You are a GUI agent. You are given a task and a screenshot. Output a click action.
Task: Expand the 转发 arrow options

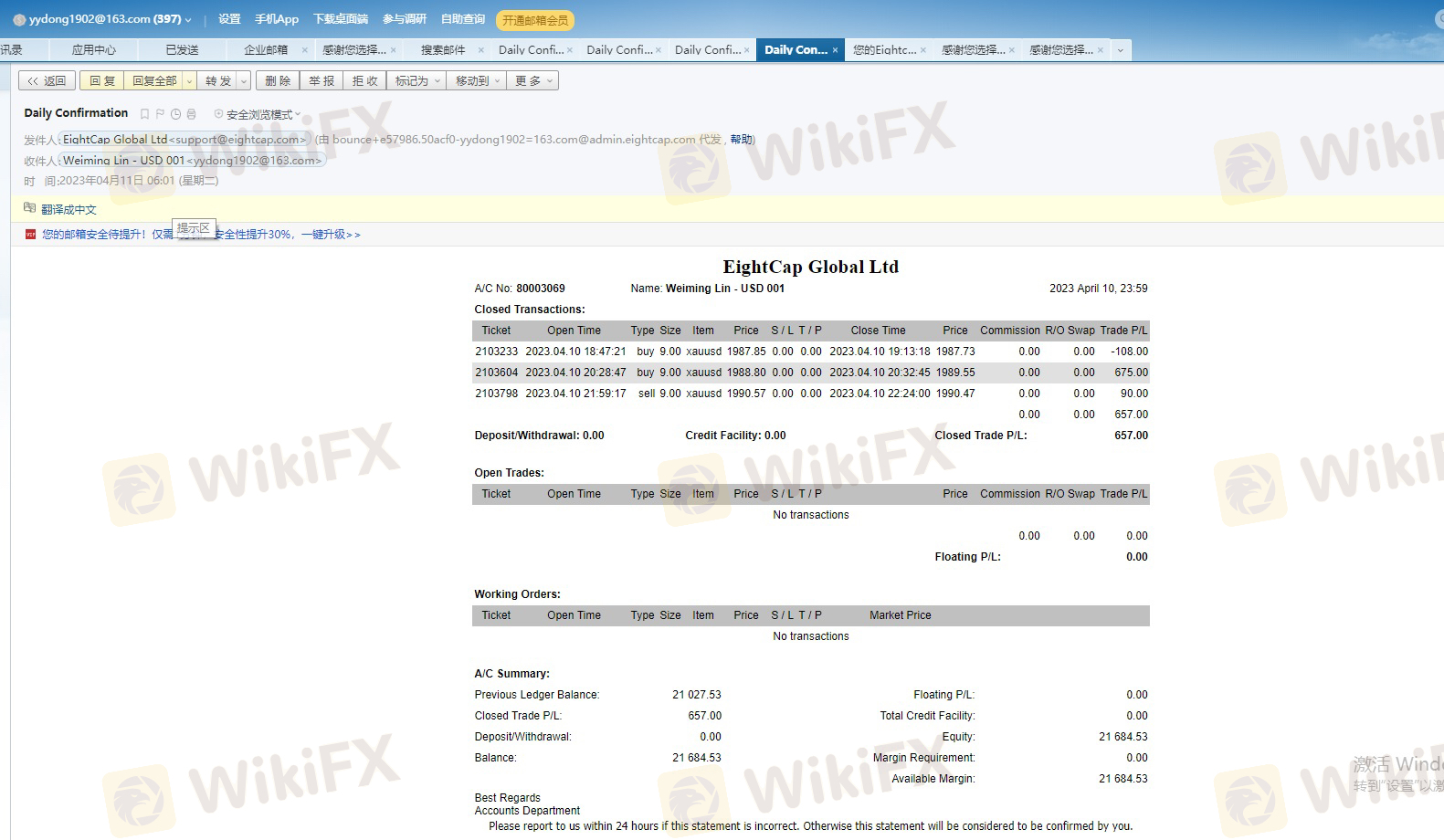pyautogui.click(x=244, y=81)
